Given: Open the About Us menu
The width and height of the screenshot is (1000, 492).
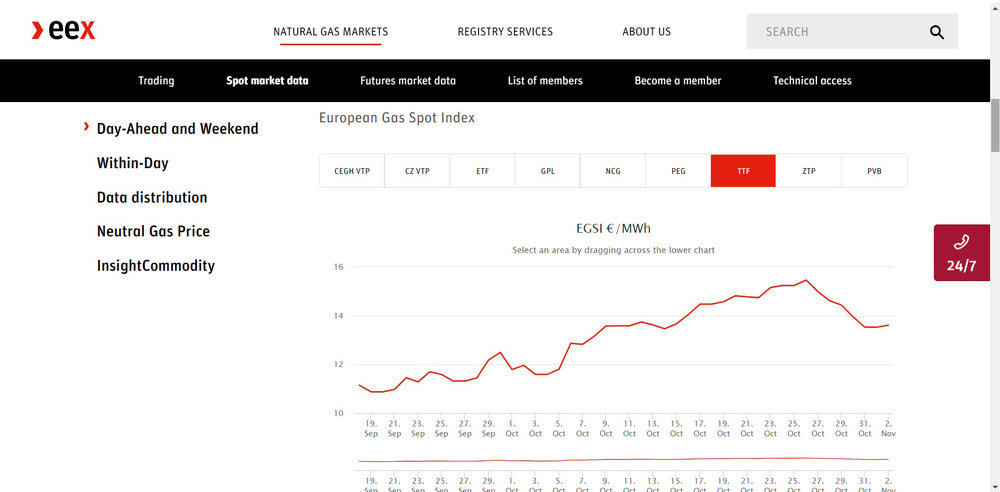Looking at the screenshot, I should coord(646,32).
